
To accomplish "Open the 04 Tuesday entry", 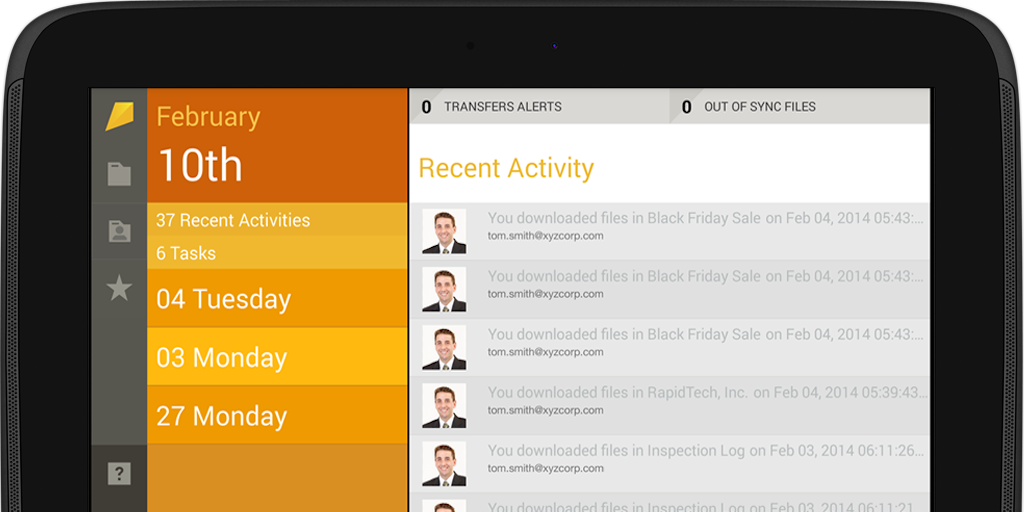I will coord(277,299).
